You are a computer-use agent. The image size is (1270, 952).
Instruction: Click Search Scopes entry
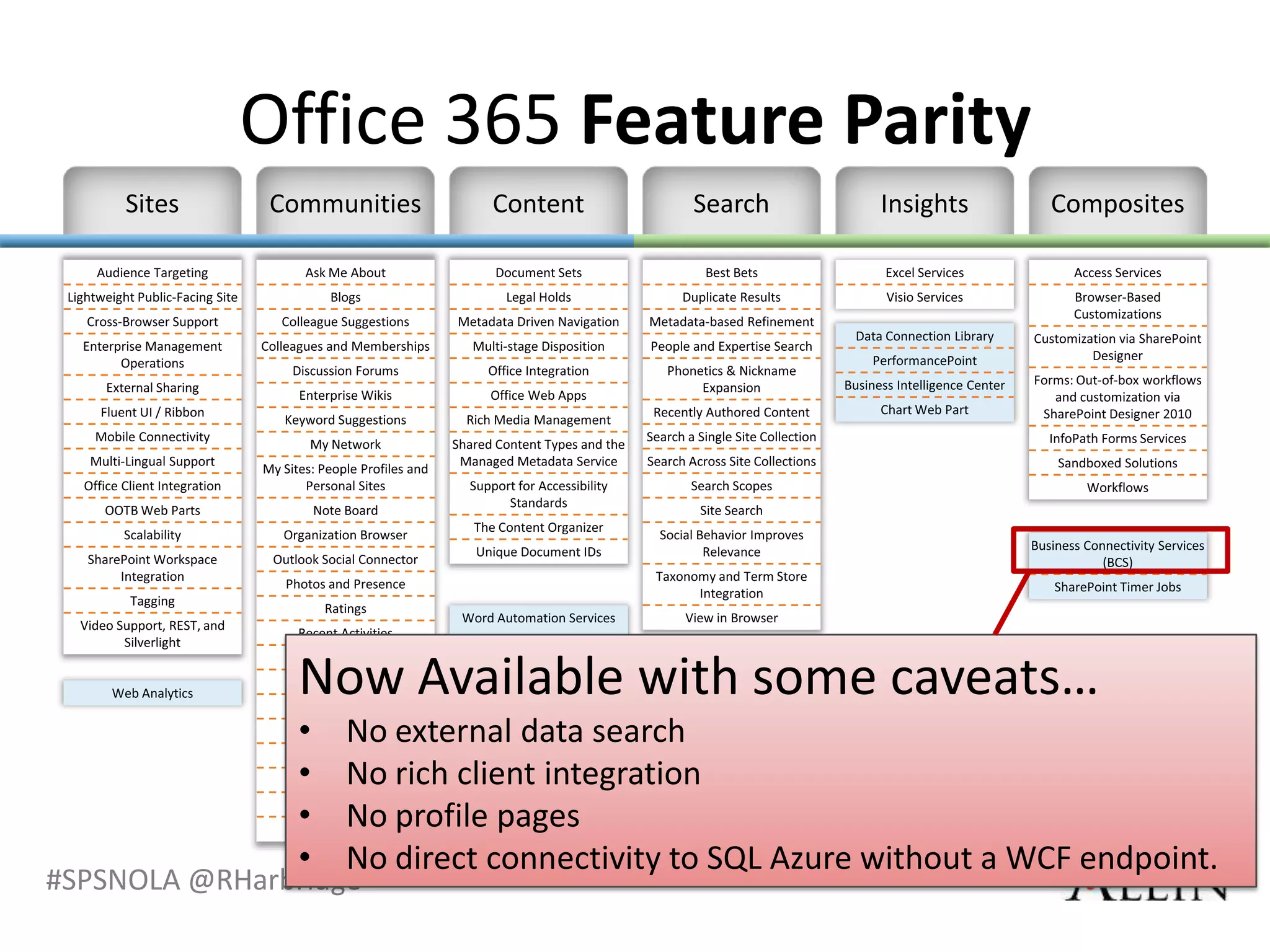point(731,486)
